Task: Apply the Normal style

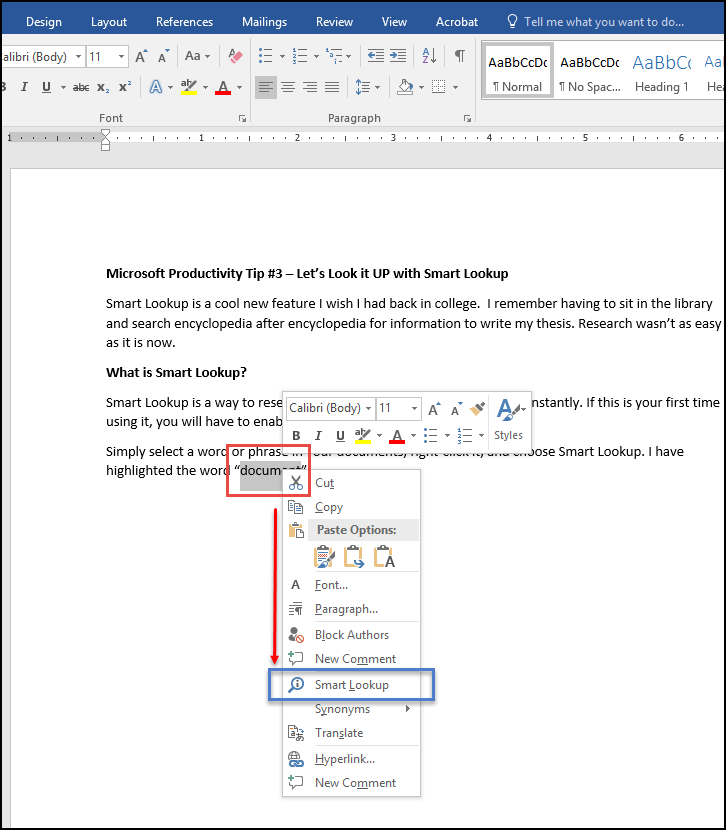Action: tap(518, 71)
